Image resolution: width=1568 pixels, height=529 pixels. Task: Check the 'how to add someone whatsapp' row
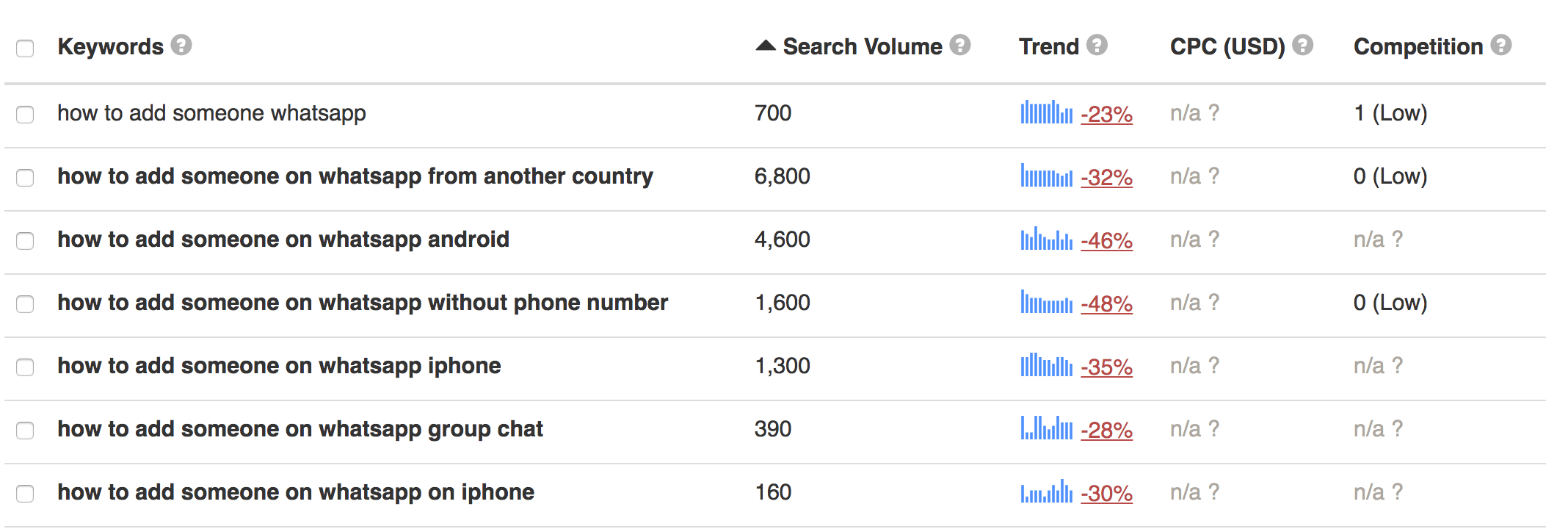pos(25,115)
